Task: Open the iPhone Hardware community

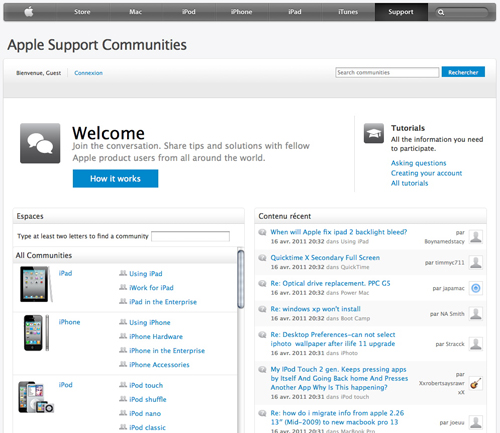Action: coord(156,336)
